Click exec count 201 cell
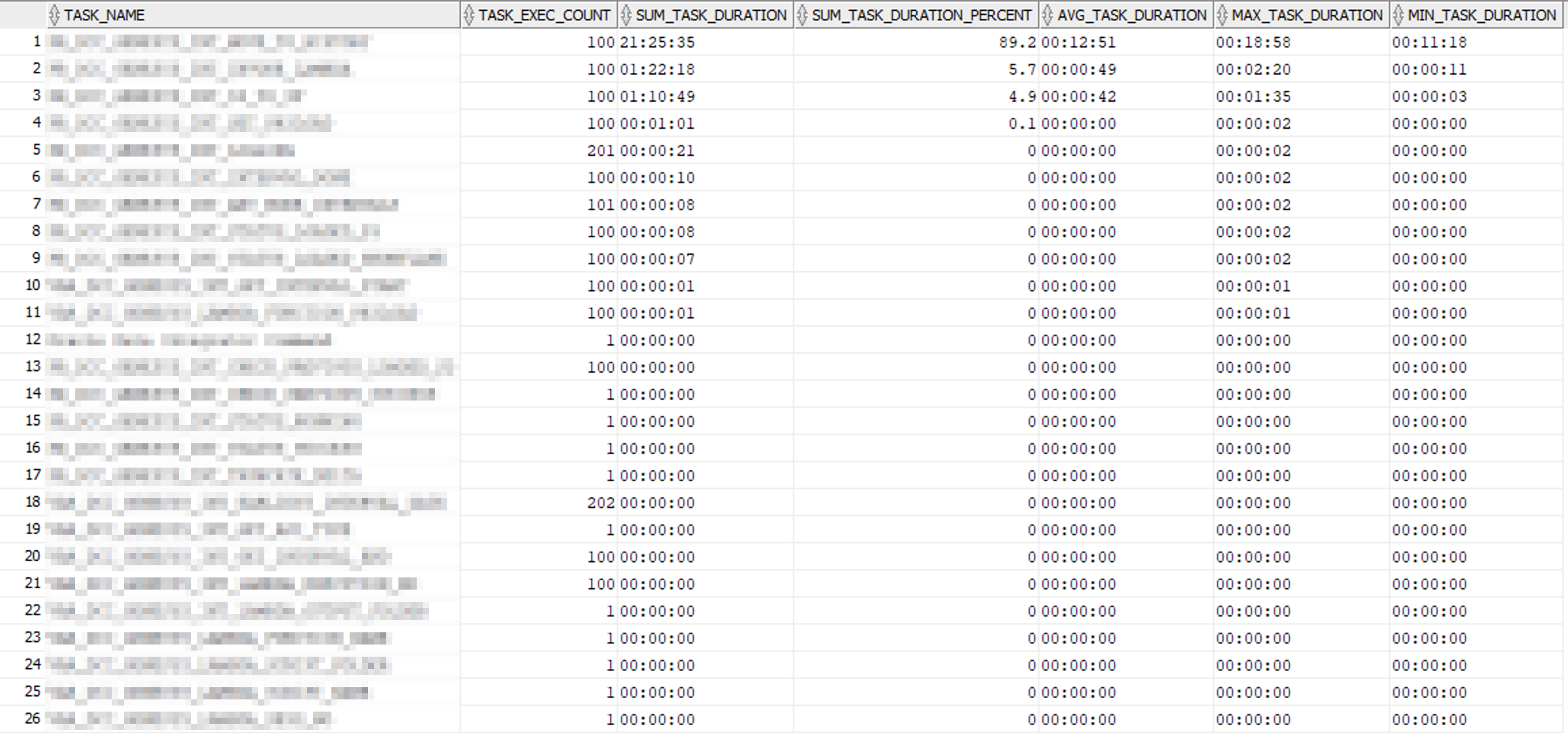1568x736 pixels. (x=600, y=151)
